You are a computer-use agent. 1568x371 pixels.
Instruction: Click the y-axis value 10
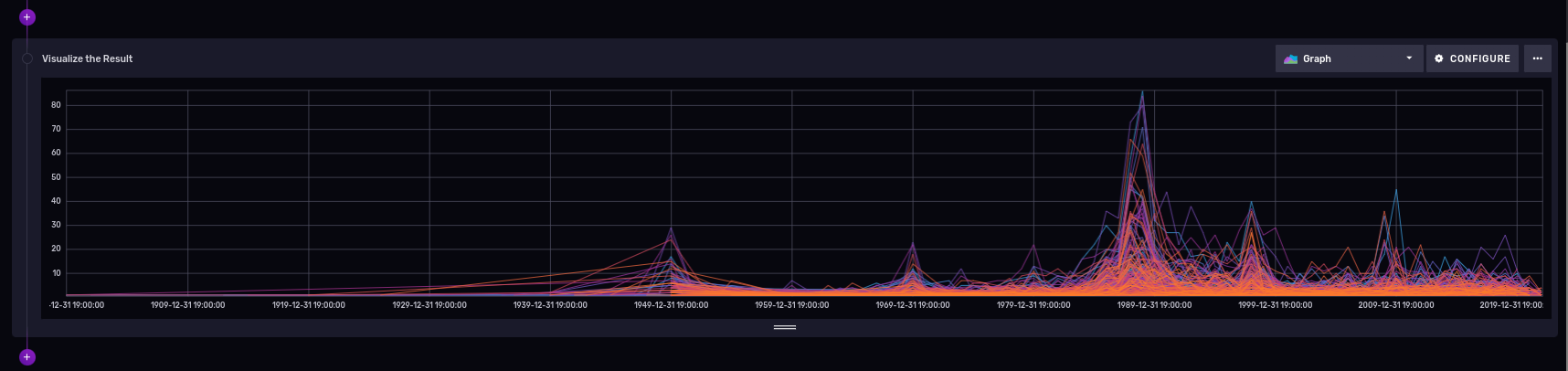(x=56, y=273)
